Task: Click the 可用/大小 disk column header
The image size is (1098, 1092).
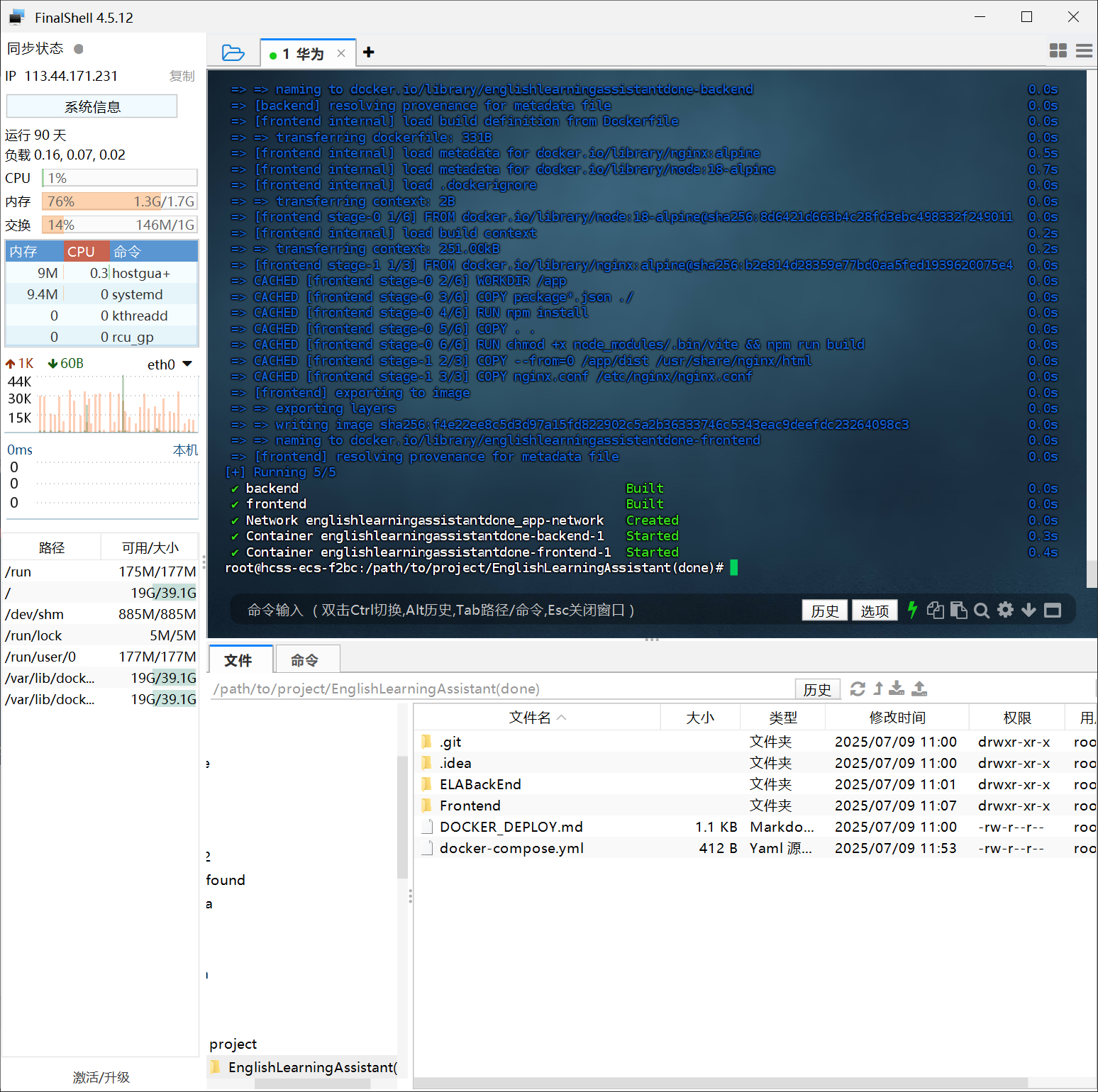Action: click(x=150, y=547)
